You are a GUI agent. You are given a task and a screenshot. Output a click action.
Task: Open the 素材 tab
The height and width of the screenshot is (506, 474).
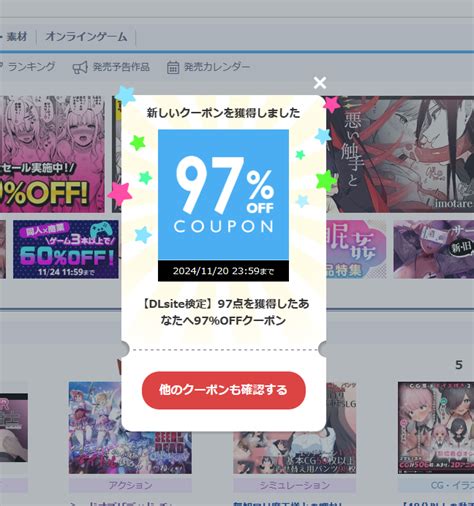point(17,36)
